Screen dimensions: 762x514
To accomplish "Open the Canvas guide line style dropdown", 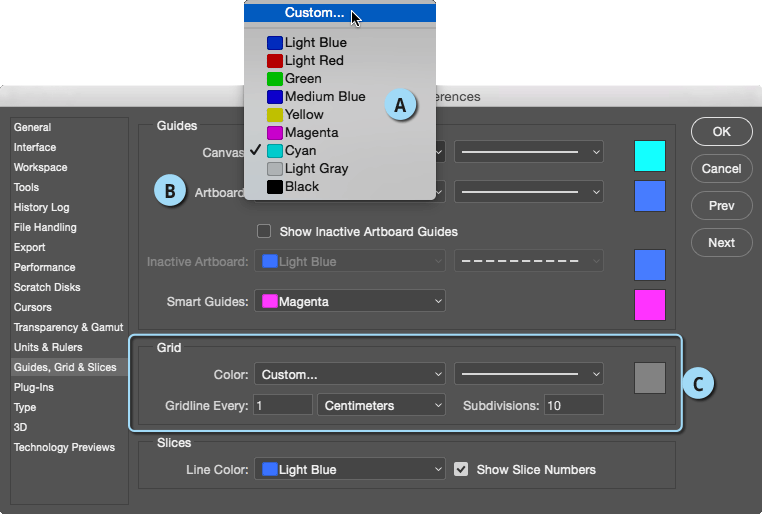I will [529, 152].
